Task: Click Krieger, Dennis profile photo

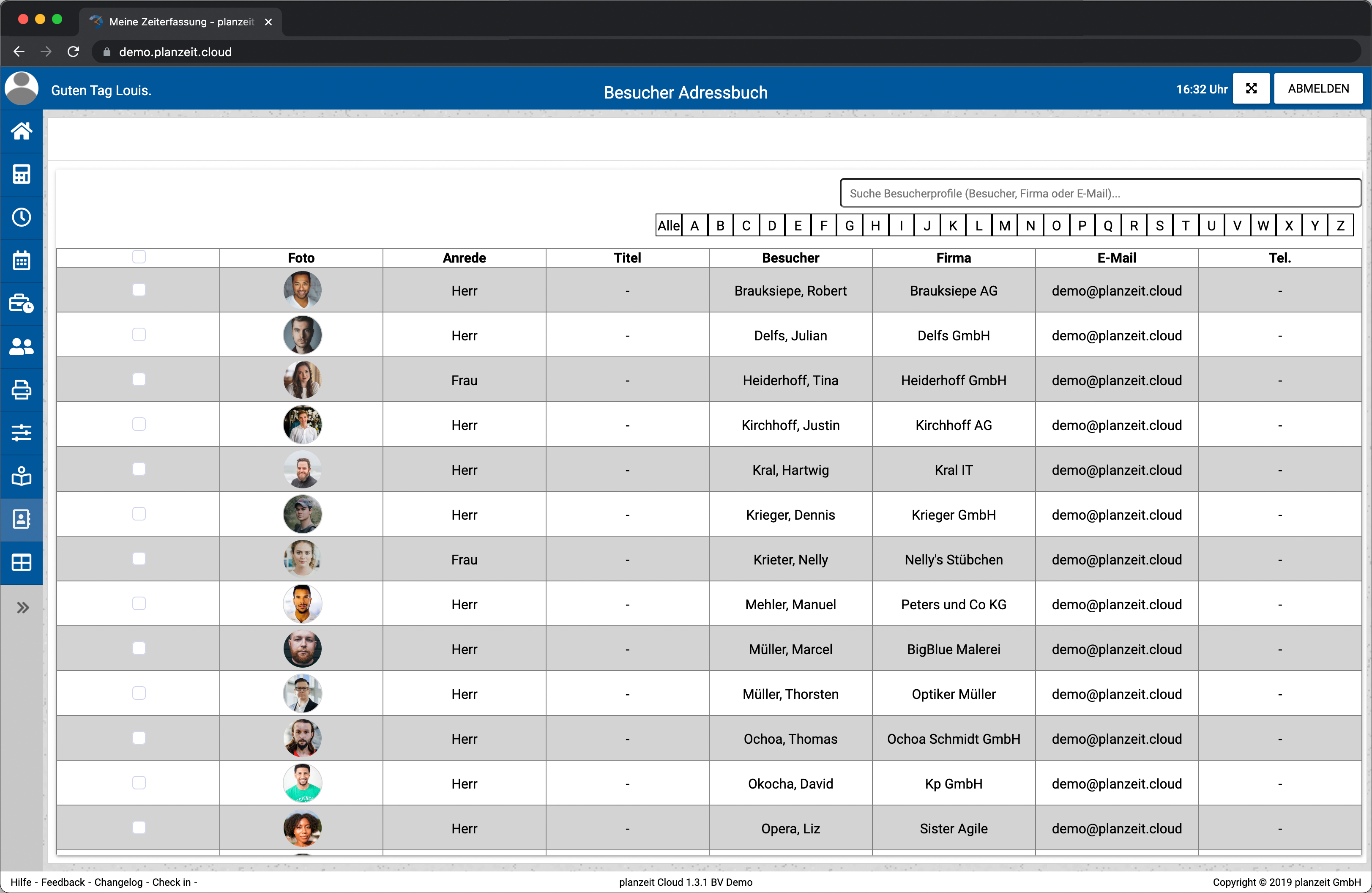Action: [302, 514]
